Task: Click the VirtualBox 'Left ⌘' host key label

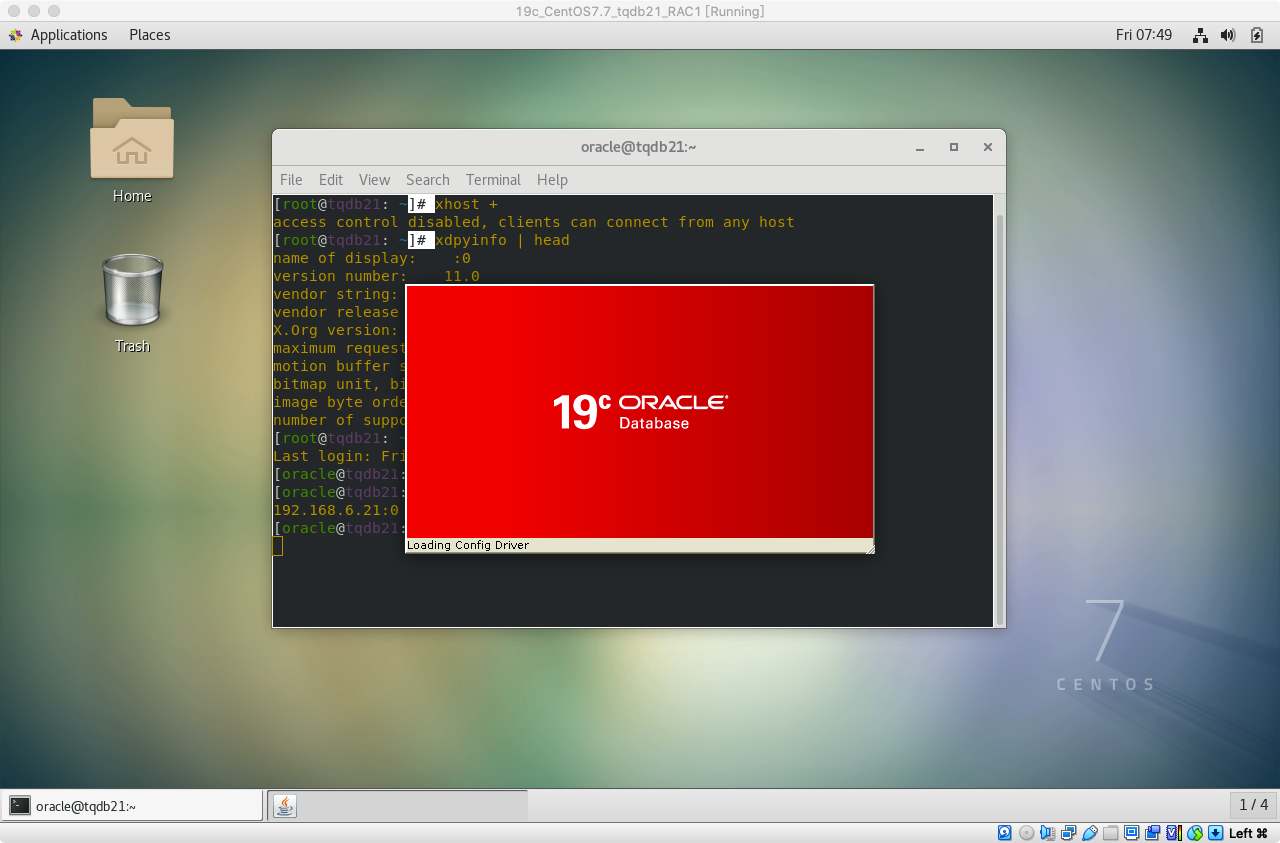Action: pyautogui.click(x=1248, y=833)
